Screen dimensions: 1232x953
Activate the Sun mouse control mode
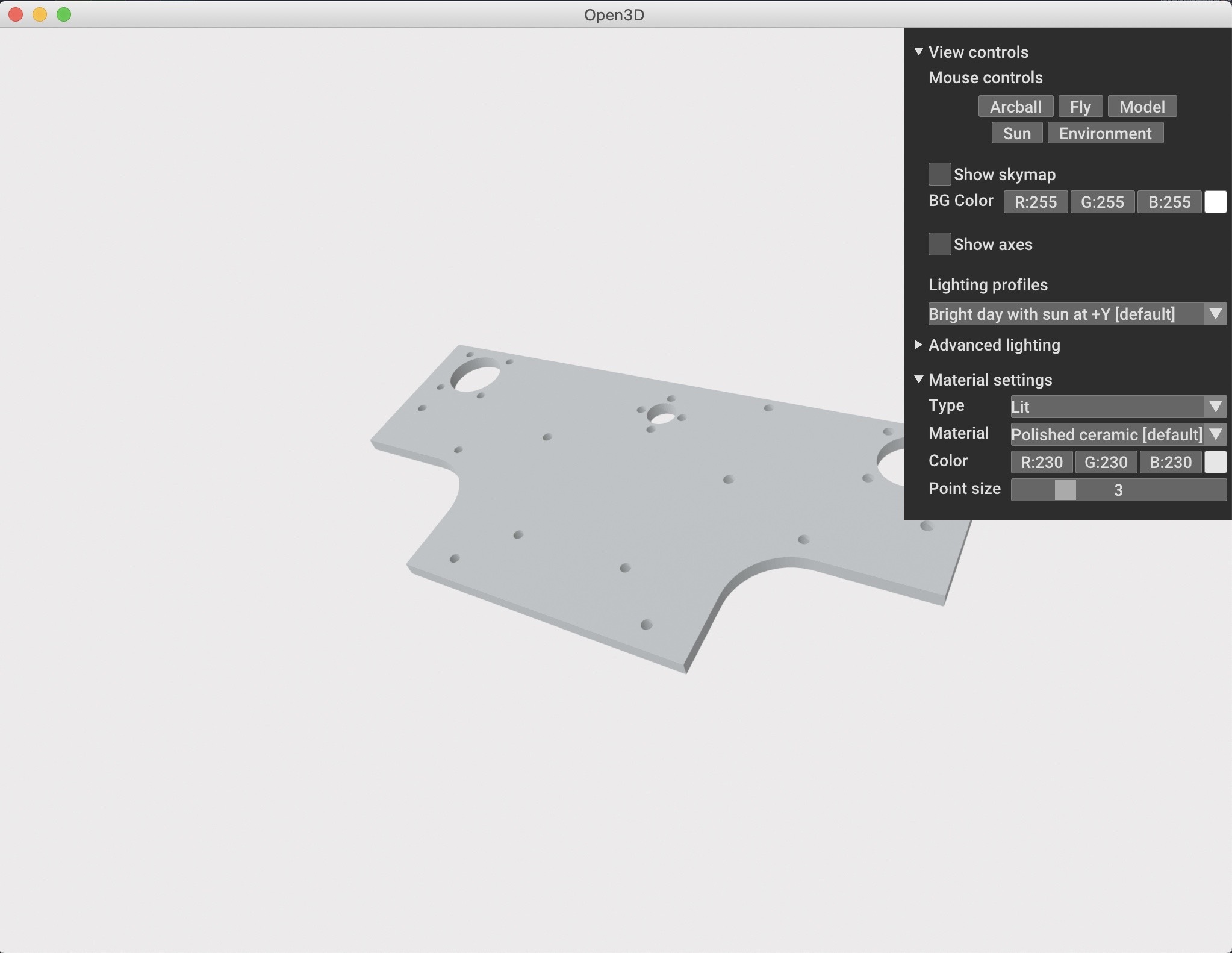click(x=1015, y=133)
